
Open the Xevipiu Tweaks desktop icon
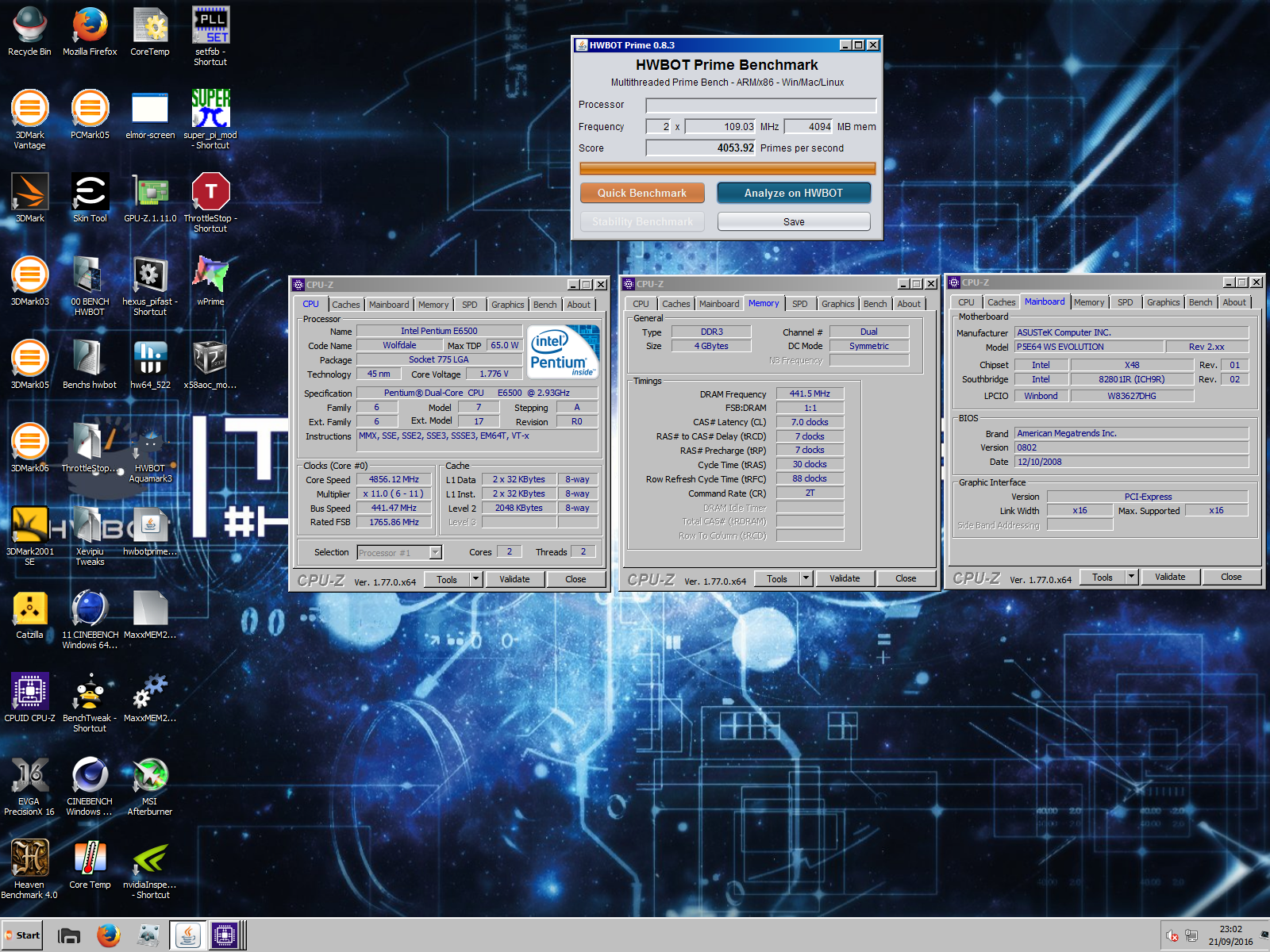(x=90, y=536)
